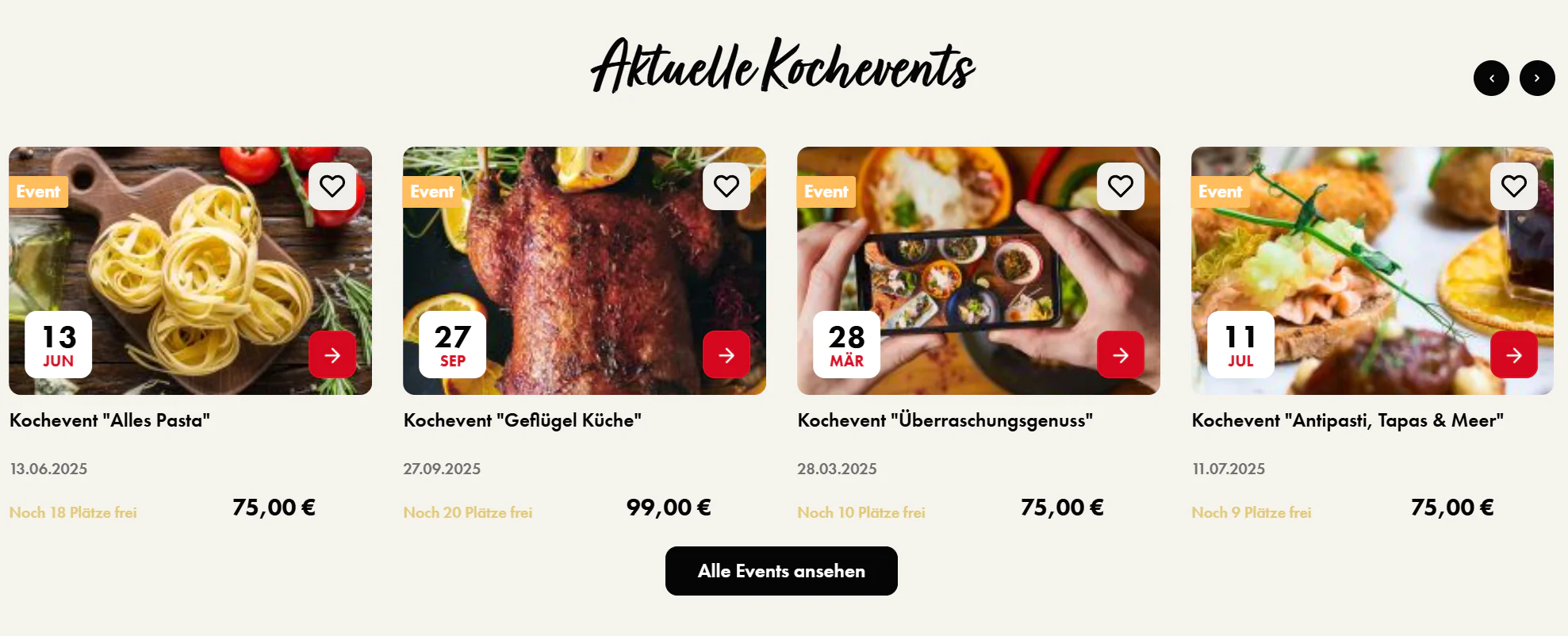Advance carousel with right chevron button
Viewport: 1568px width, 636px height.
point(1537,79)
